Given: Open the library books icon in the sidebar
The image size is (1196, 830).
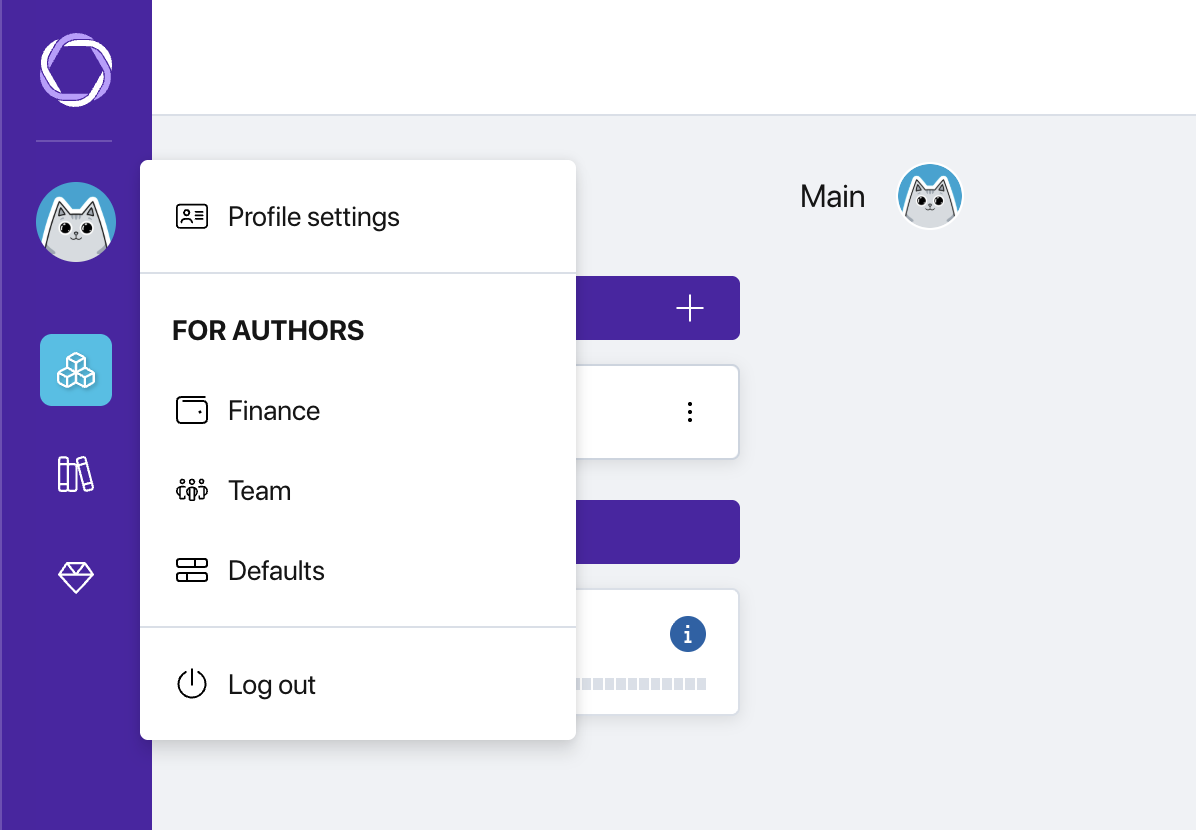Looking at the screenshot, I should (76, 474).
